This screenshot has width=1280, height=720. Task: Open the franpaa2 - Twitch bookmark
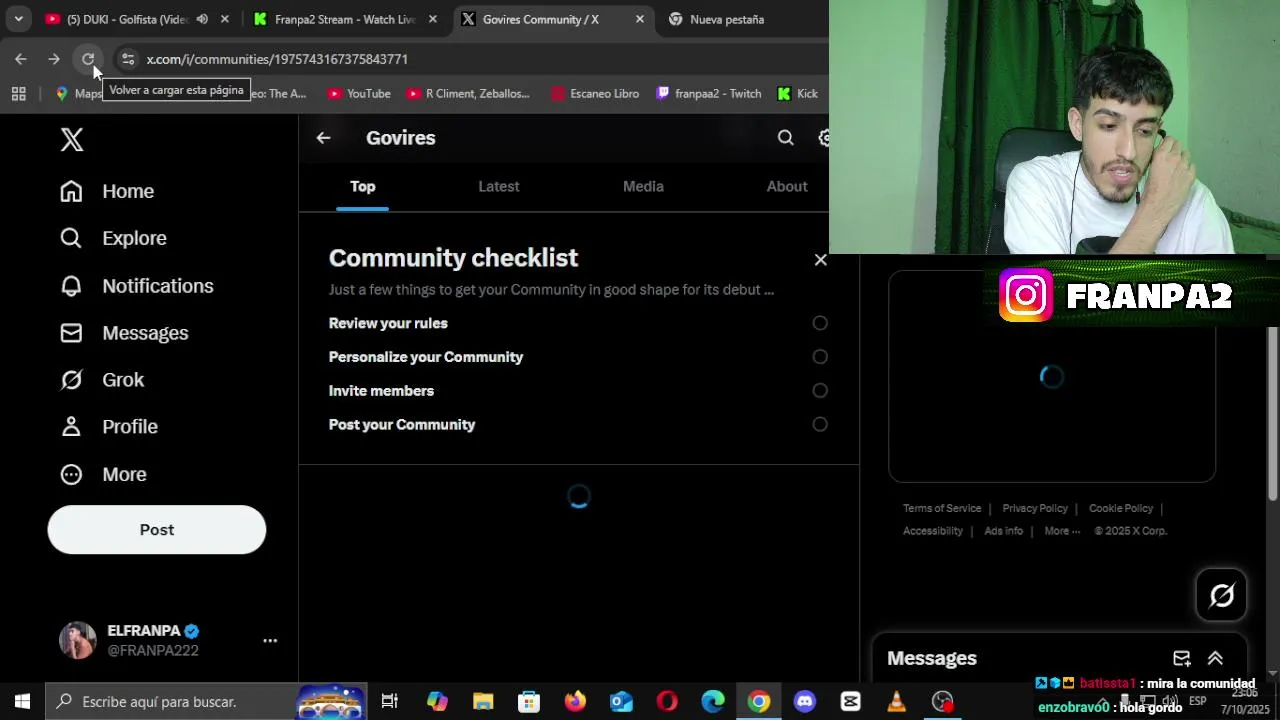click(709, 93)
